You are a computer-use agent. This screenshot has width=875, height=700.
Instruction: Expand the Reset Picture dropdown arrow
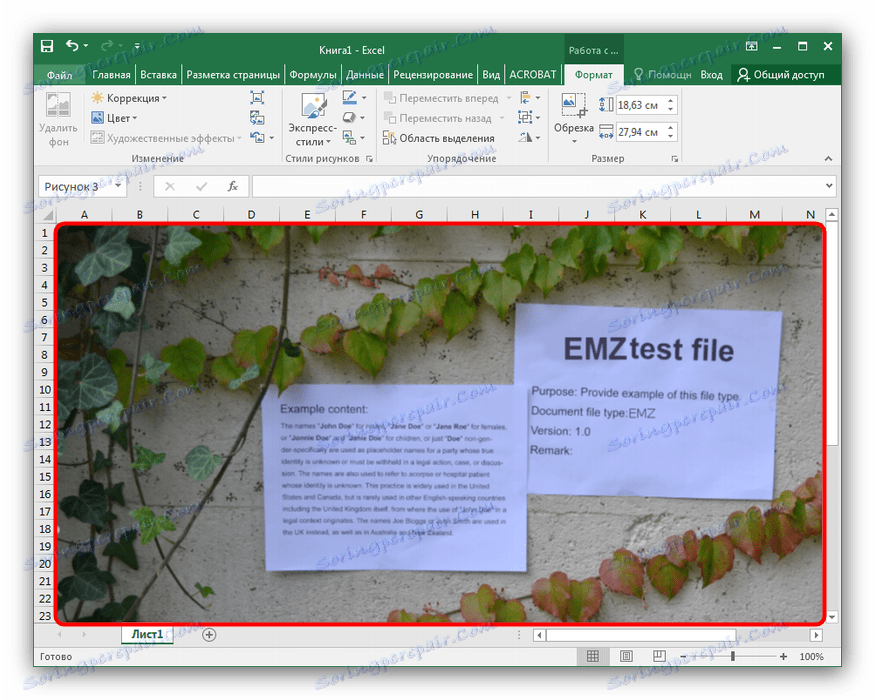[x=272, y=138]
